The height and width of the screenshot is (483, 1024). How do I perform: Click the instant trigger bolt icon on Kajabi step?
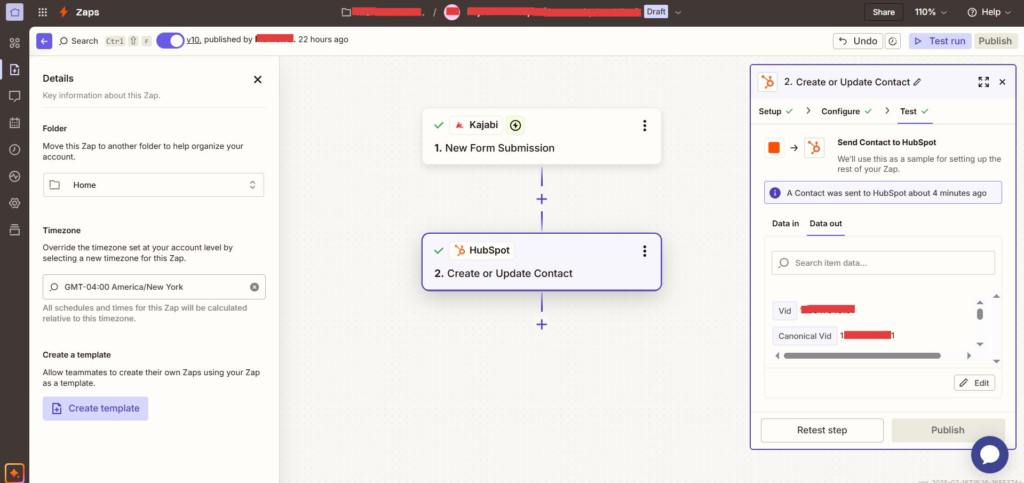516,125
